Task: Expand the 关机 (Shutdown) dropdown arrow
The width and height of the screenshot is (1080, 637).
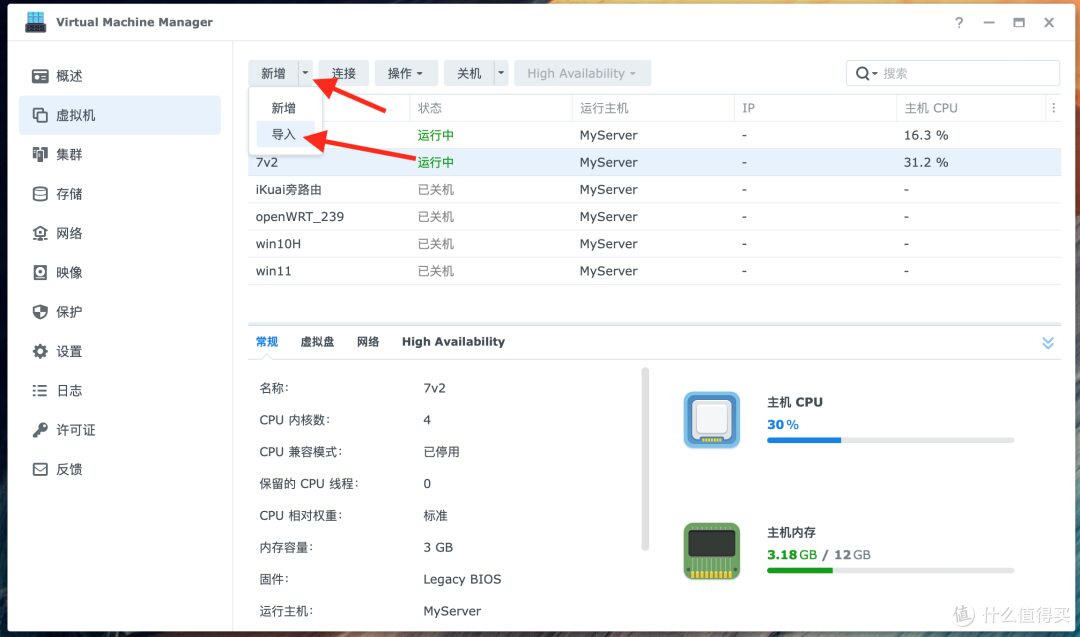Action: (x=501, y=72)
